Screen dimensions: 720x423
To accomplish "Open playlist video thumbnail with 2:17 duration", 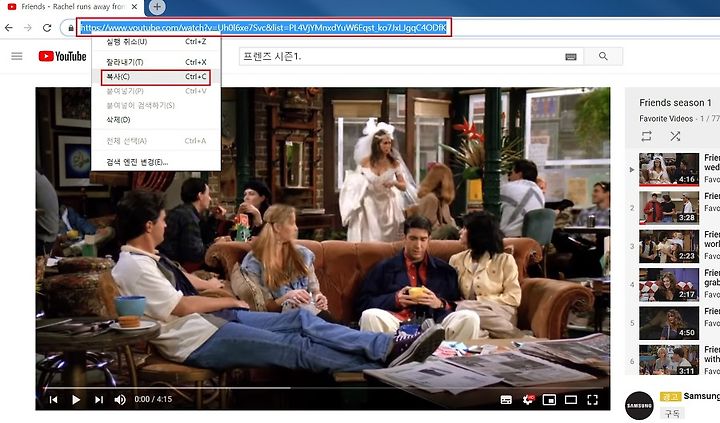I will pos(669,285).
